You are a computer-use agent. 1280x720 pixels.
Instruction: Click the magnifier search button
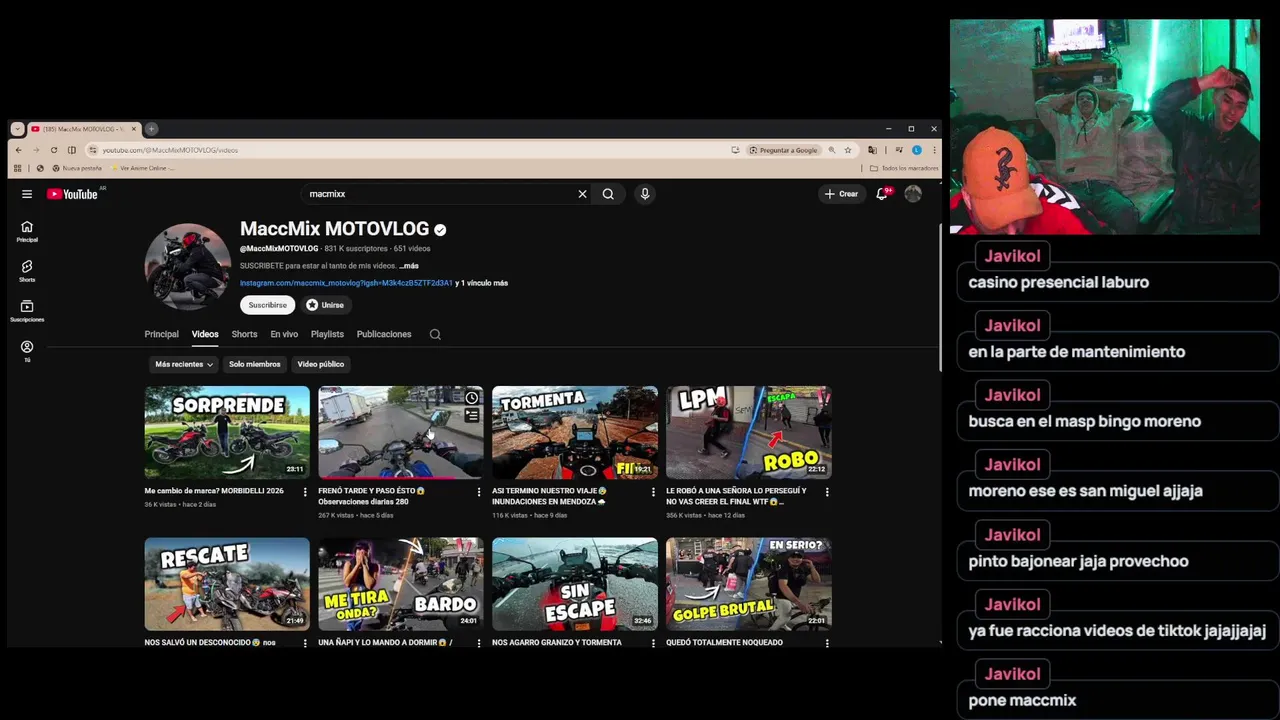point(608,194)
